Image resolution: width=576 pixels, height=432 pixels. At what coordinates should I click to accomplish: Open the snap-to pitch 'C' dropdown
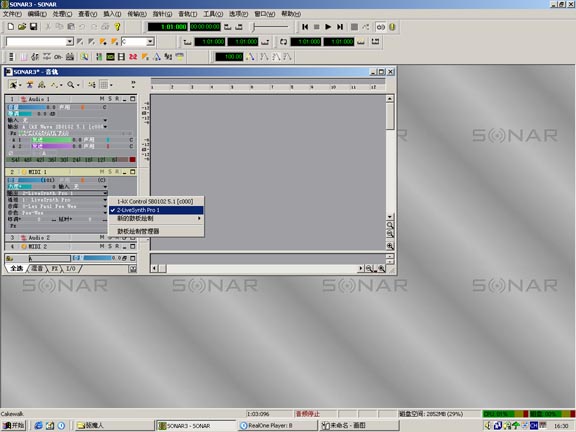point(150,42)
